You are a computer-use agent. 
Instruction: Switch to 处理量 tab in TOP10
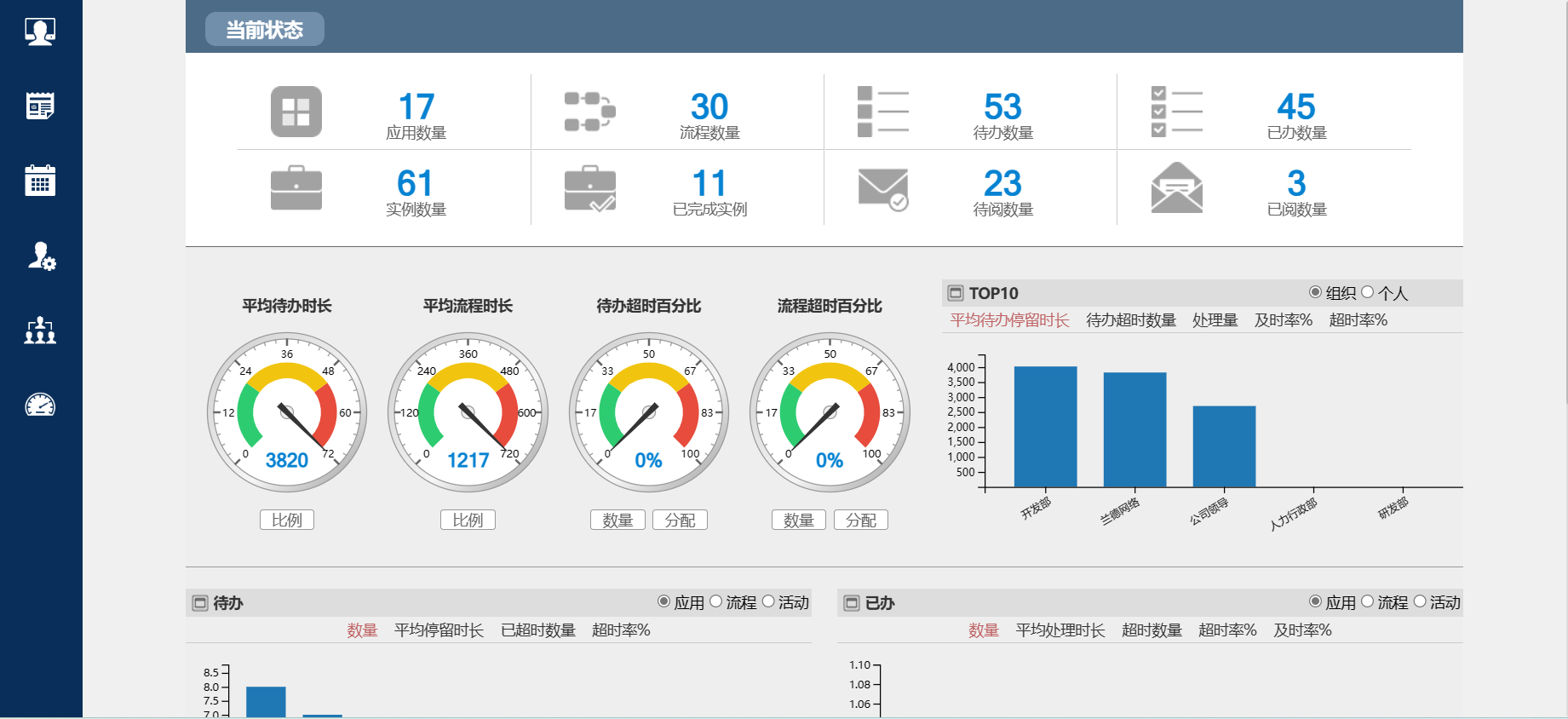point(1215,320)
